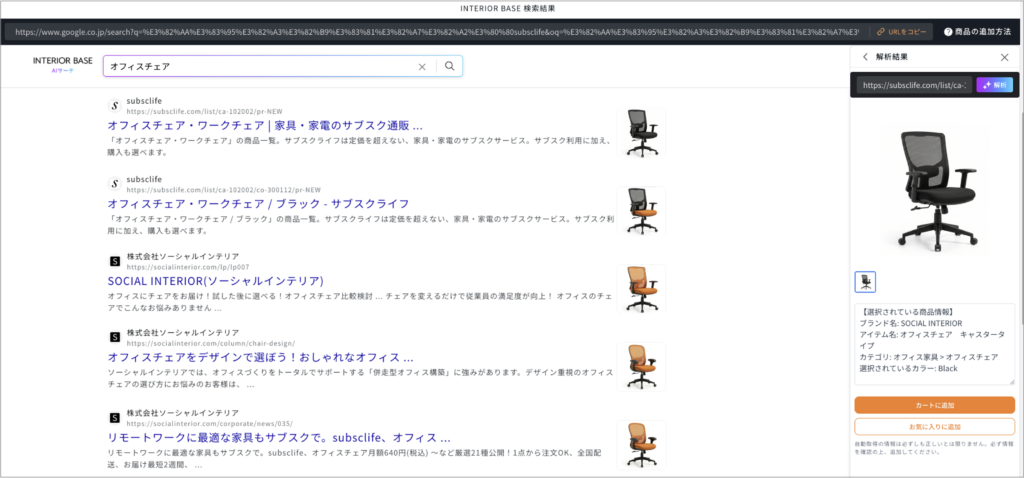Click the back chevron beside 解析結果
The image size is (1024, 478).
pos(865,57)
